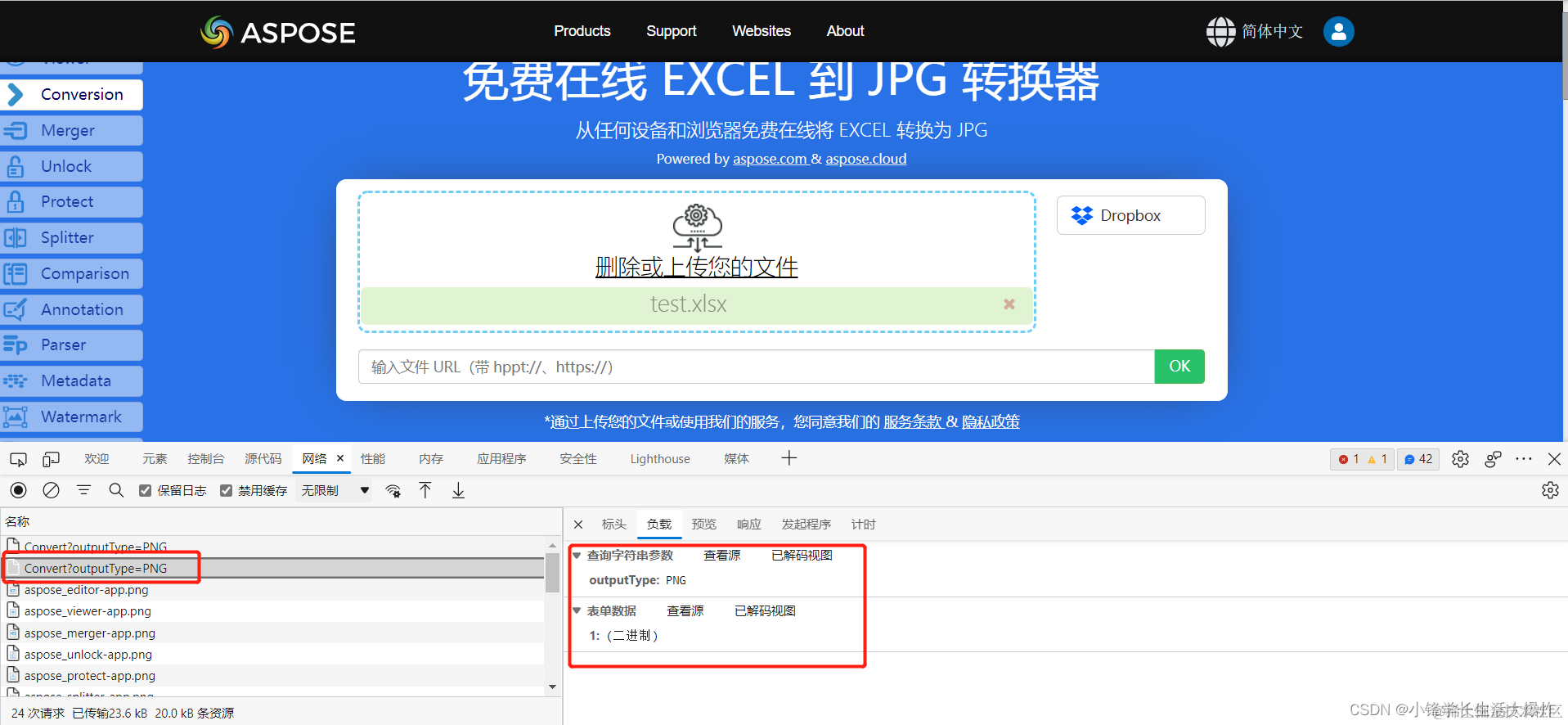Click the globe language icon

click(1220, 31)
